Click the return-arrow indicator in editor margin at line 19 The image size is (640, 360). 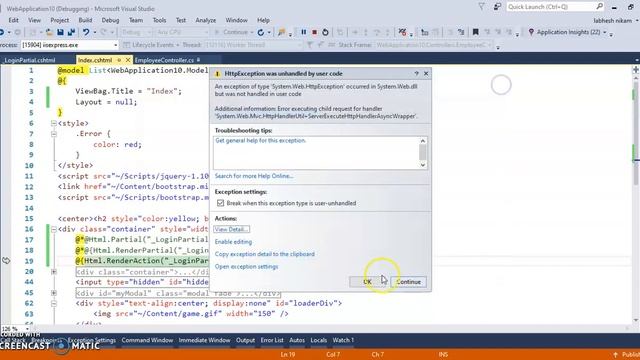tap(6, 260)
